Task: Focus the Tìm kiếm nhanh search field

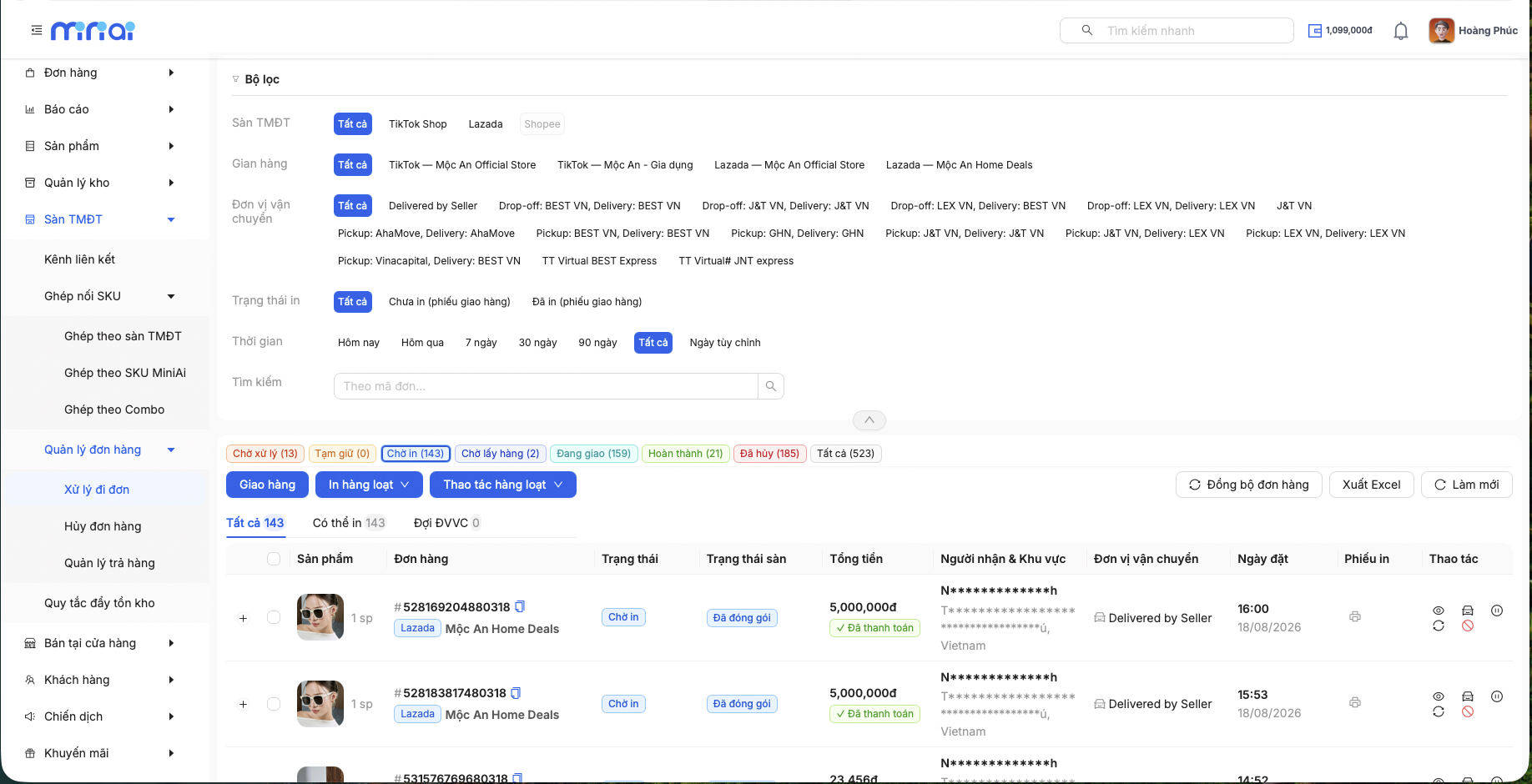Action: click(1177, 31)
